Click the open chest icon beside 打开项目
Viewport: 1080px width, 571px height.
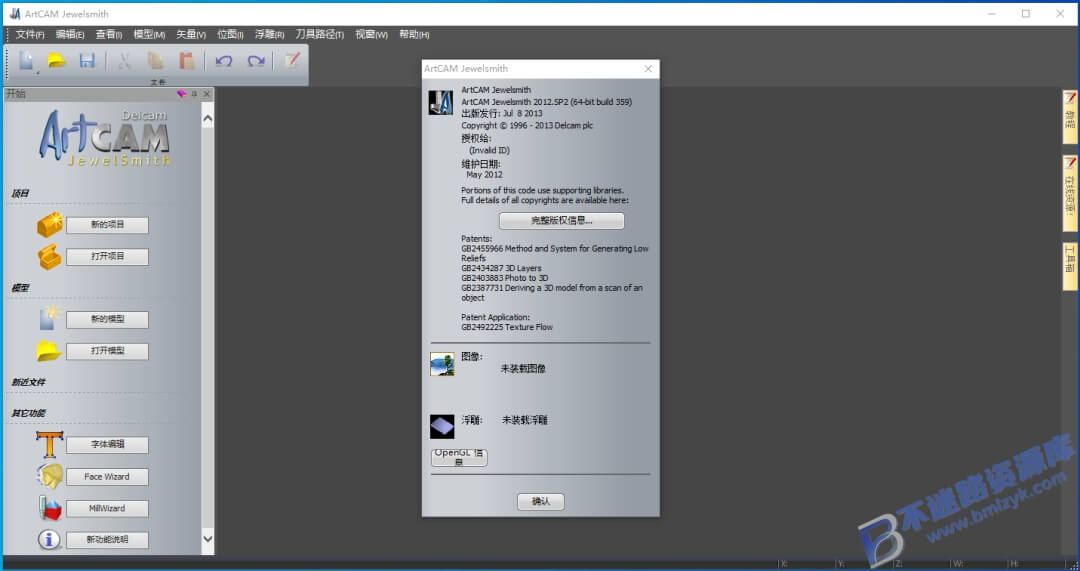pyautogui.click(x=50, y=257)
